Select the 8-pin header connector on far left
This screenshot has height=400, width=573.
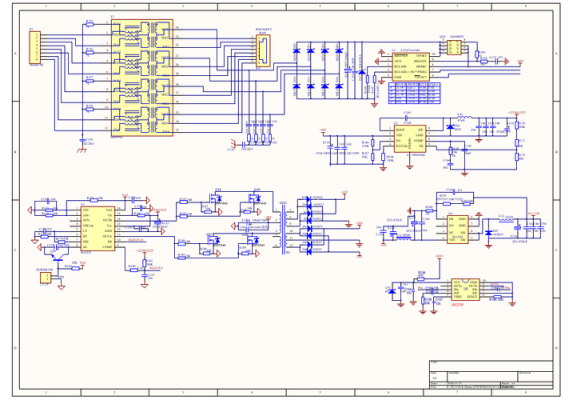35,48
